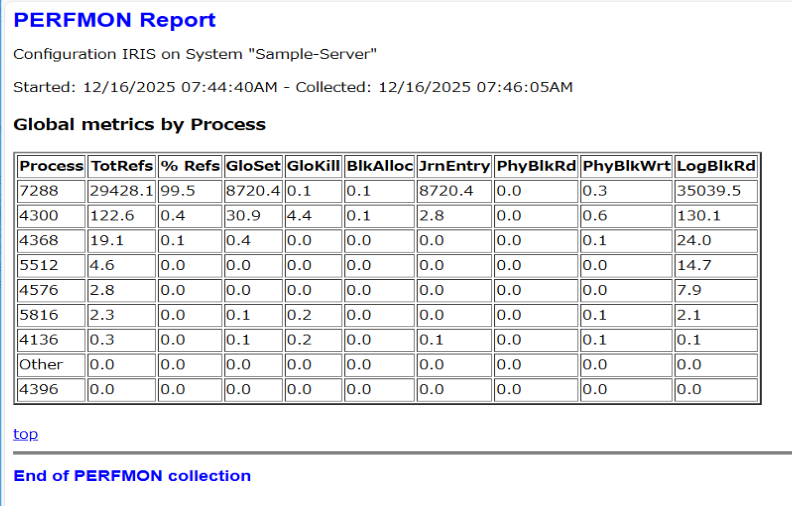
Task: Click the "top" link below the table
Action: click(x=25, y=434)
